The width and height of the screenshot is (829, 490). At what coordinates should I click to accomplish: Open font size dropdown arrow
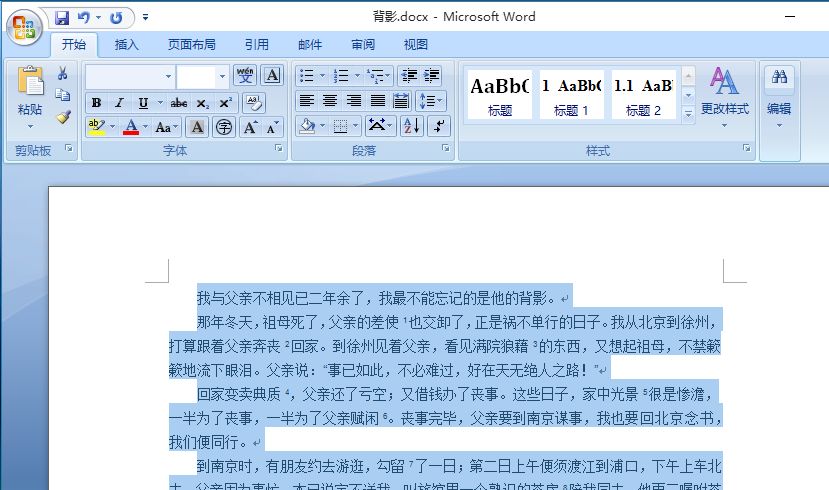223,76
